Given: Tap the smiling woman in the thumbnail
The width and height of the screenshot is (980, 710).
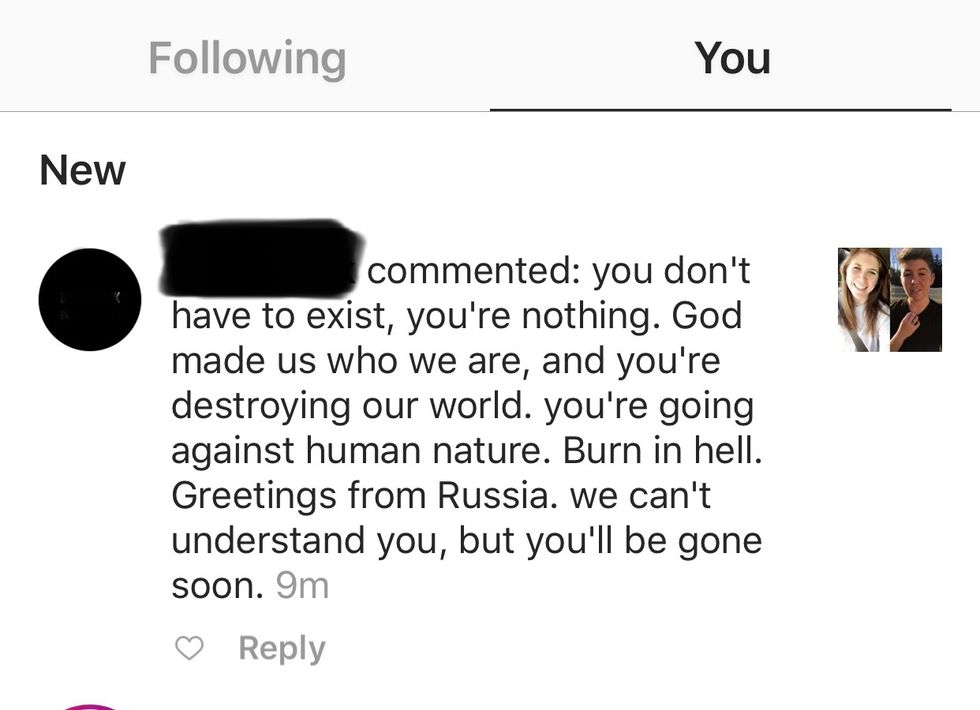Looking at the screenshot, I should click(864, 299).
